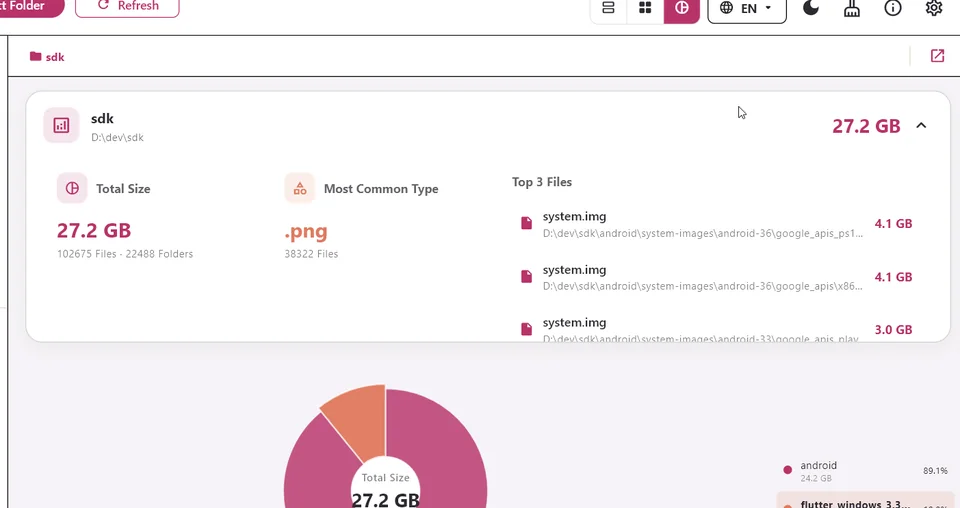960x508 pixels.
Task: Open the info icon
Action: [893, 8]
